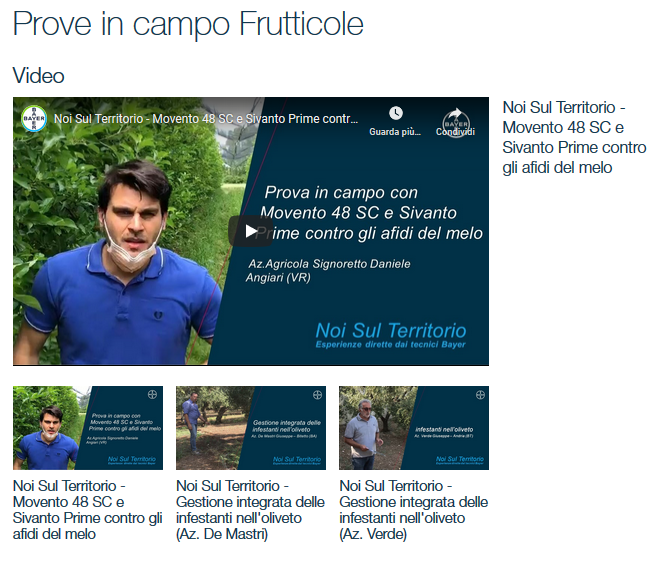Click the 'Video' section heading
The width and height of the screenshot is (655, 581).
click(x=38, y=76)
